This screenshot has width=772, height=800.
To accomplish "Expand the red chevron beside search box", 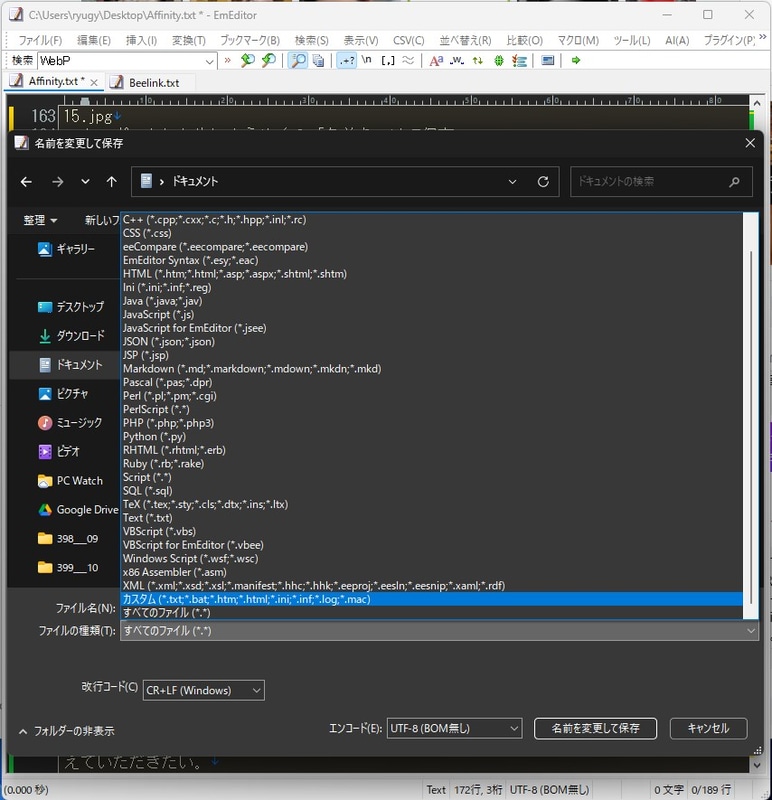I will pyautogui.click(x=228, y=60).
